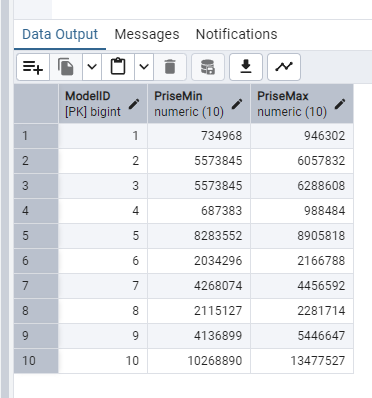372x398 pixels.
Task: Switch to the Messages tab
Action: (x=147, y=34)
